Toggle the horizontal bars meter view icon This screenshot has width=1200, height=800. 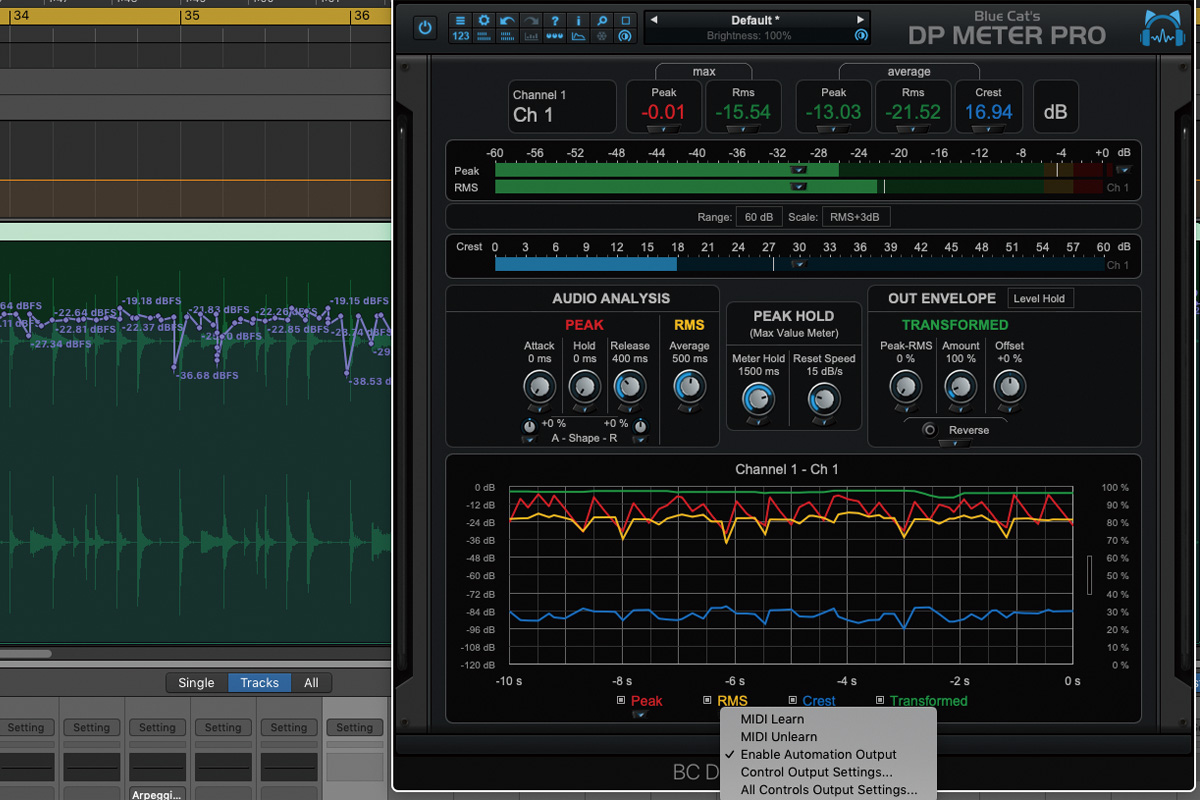pos(484,36)
